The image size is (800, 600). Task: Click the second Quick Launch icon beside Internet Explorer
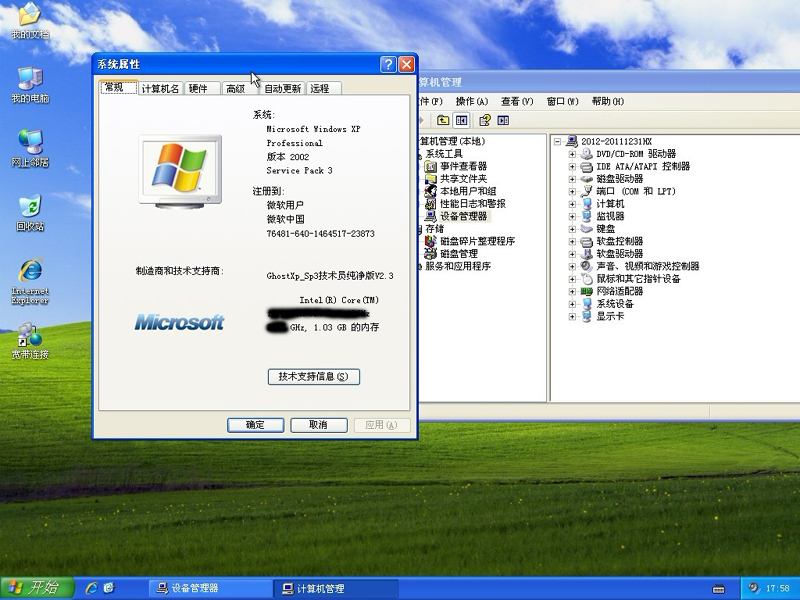coord(109,588)
